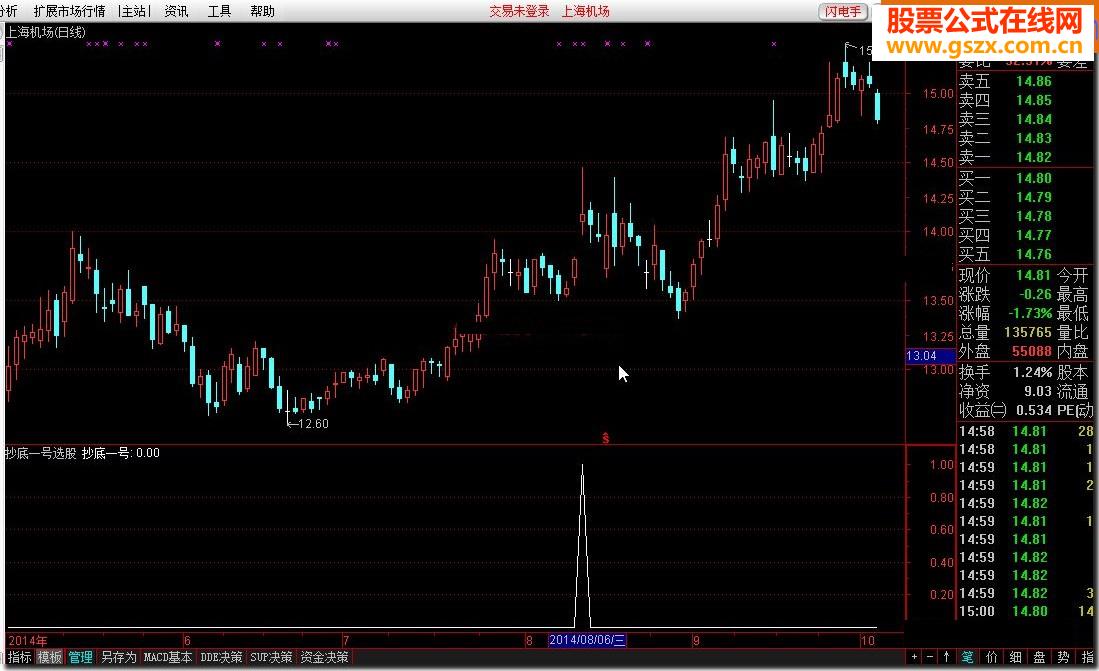Click the 换手 value 1.24%
1099x671 pixels.
pos(1032,372)
